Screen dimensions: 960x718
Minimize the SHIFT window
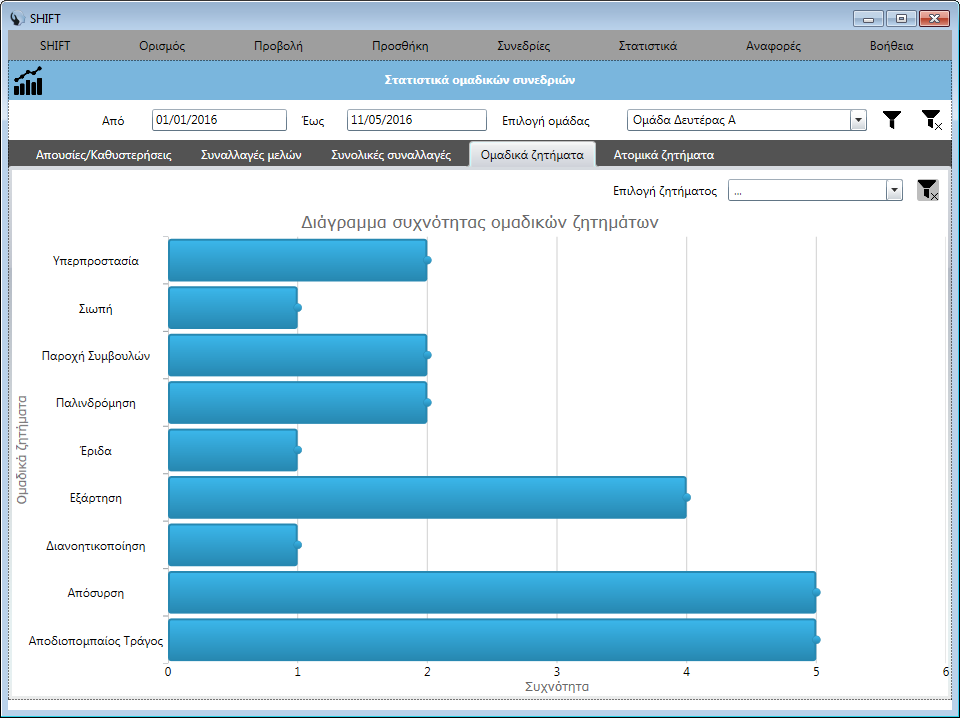pos(868,19)
